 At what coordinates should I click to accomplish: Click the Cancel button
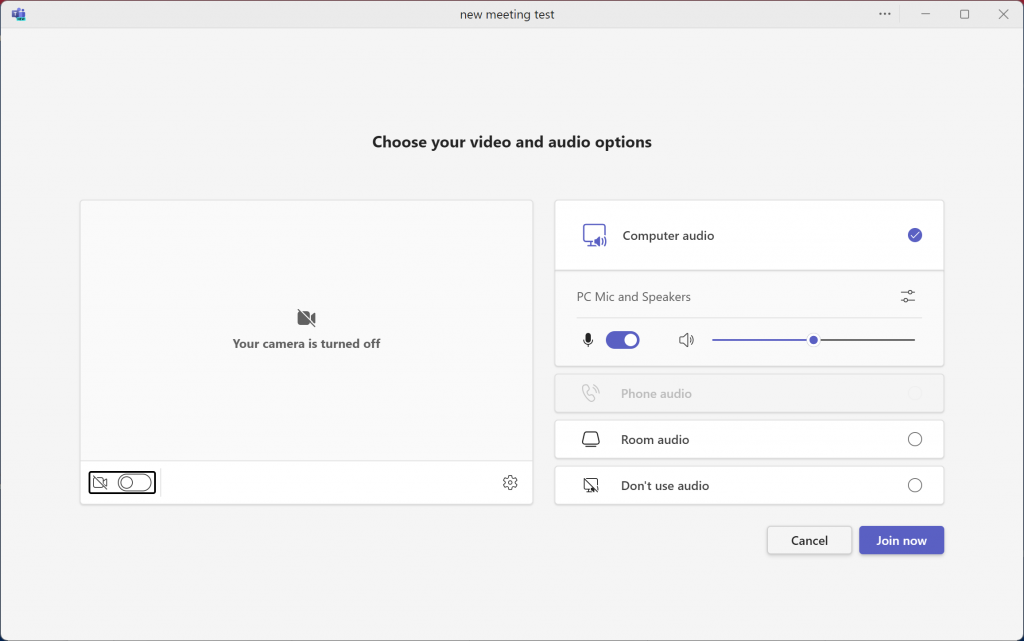[x=809, y=541]
